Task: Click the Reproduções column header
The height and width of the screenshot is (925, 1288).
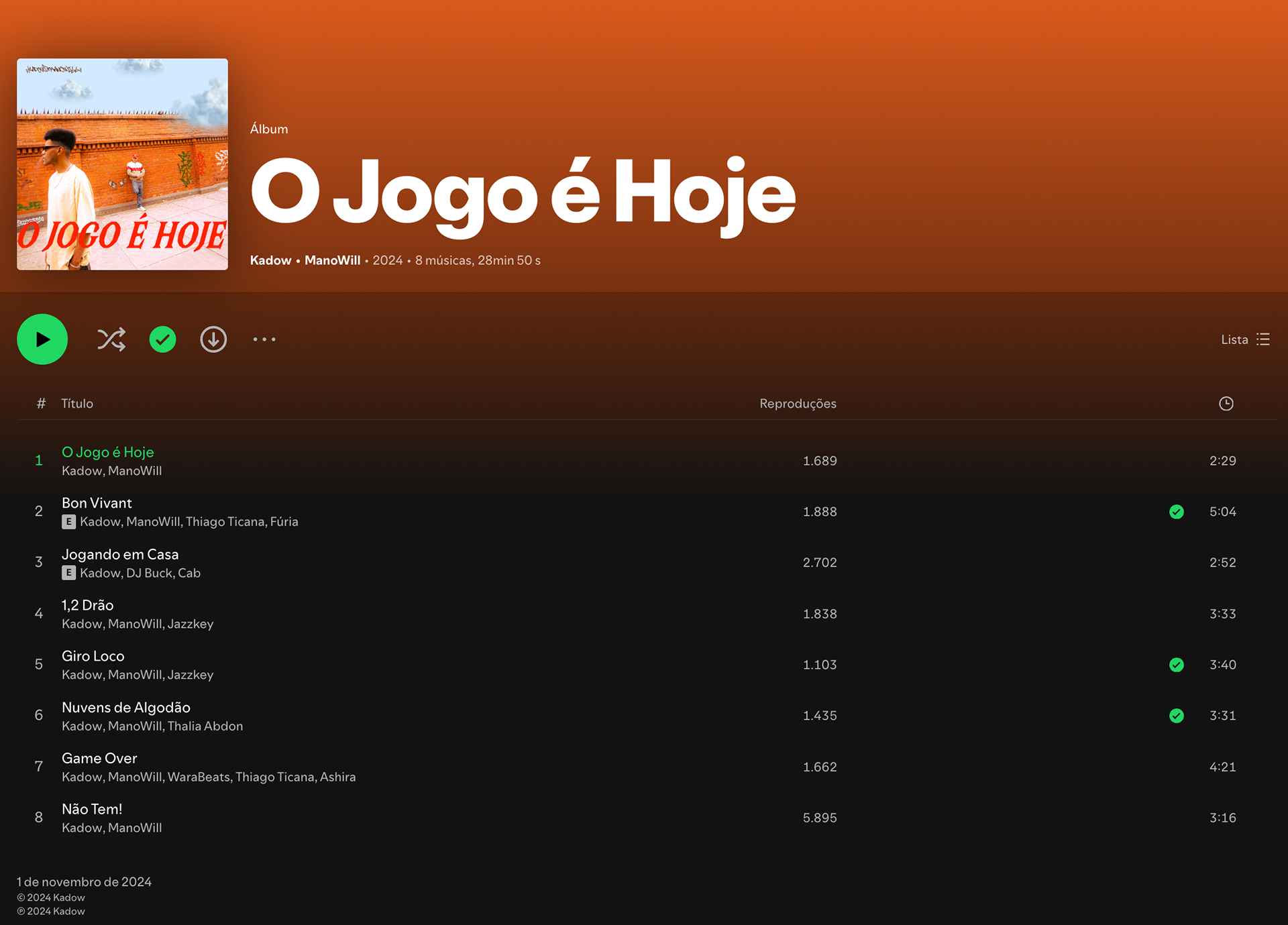Action: (x=798, y=404)
